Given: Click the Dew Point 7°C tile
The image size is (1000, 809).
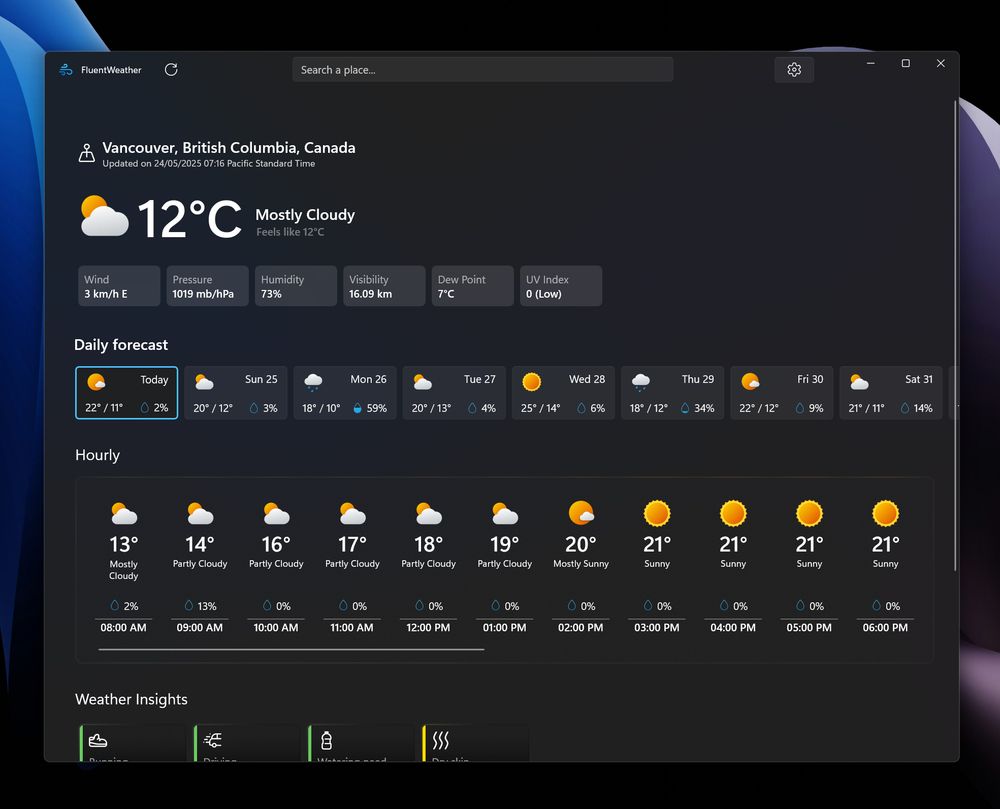Looking at the screenshot, I should click(472, 286).
